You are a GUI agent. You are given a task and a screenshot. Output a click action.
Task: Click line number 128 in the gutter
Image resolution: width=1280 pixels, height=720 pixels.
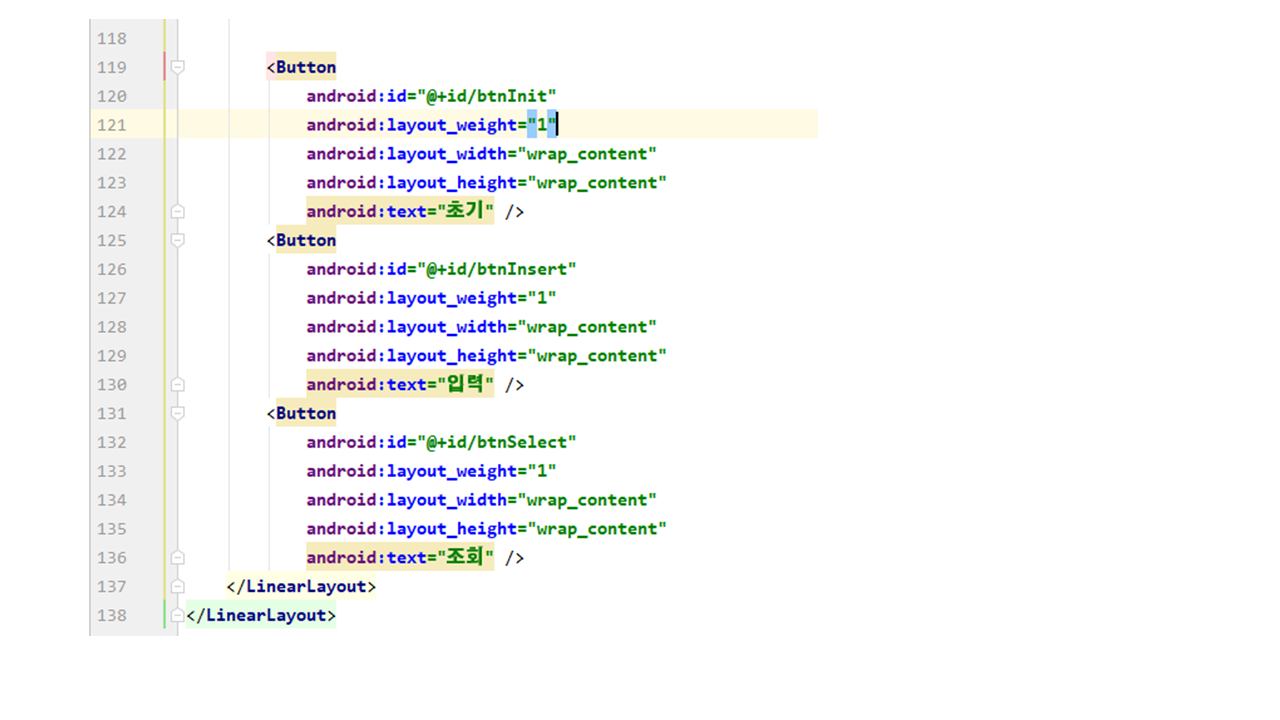(x=111, y=327)
